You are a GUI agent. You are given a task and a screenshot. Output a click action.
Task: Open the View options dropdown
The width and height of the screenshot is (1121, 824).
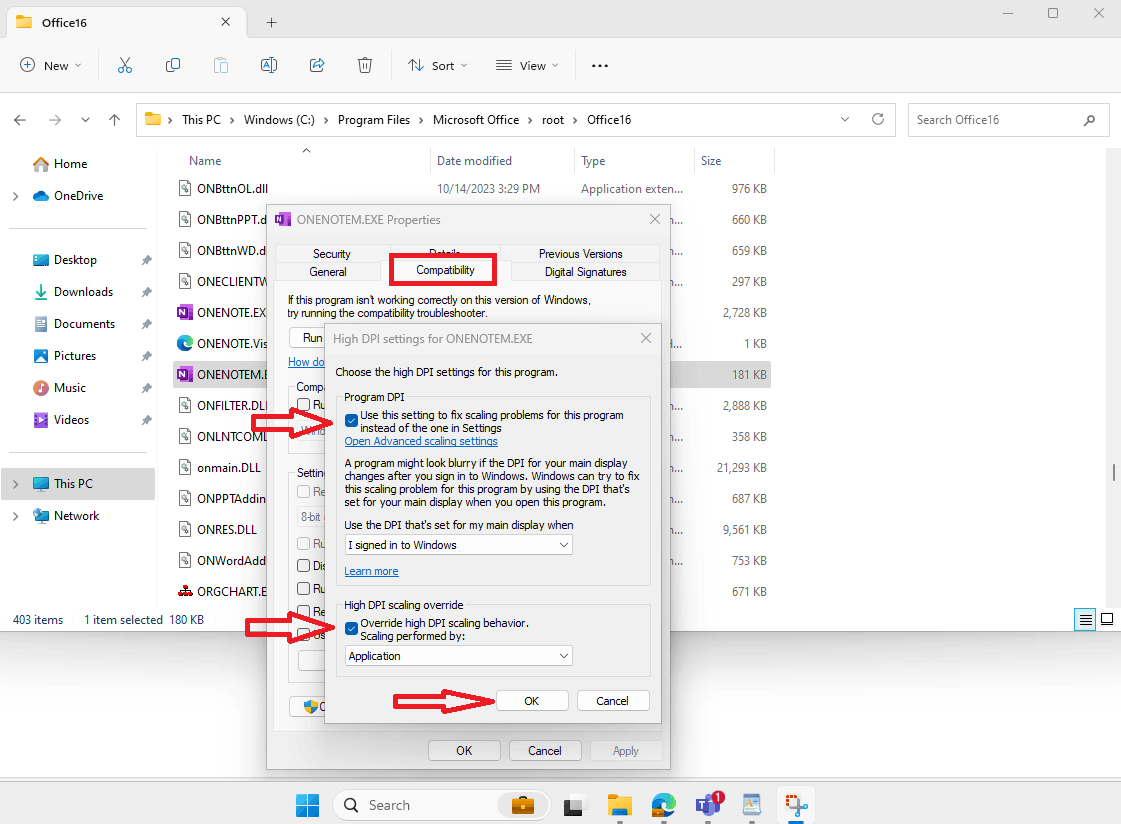527,66
